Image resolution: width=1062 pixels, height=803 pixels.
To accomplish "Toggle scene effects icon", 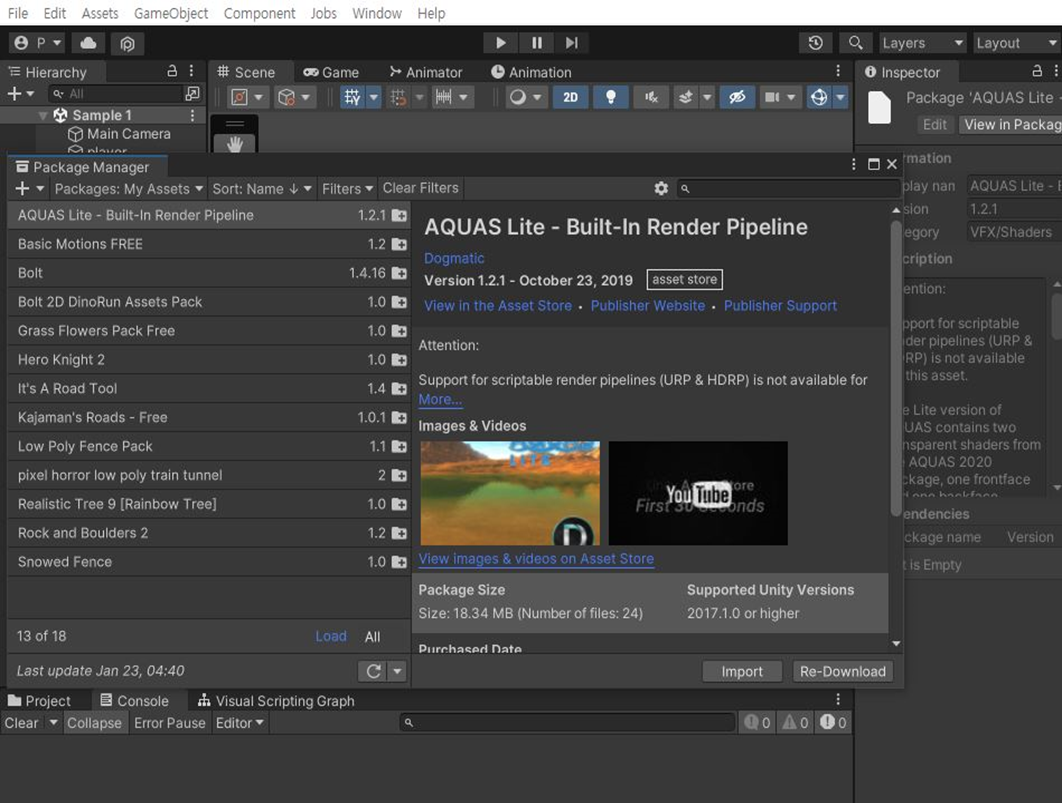I will 685,97.
